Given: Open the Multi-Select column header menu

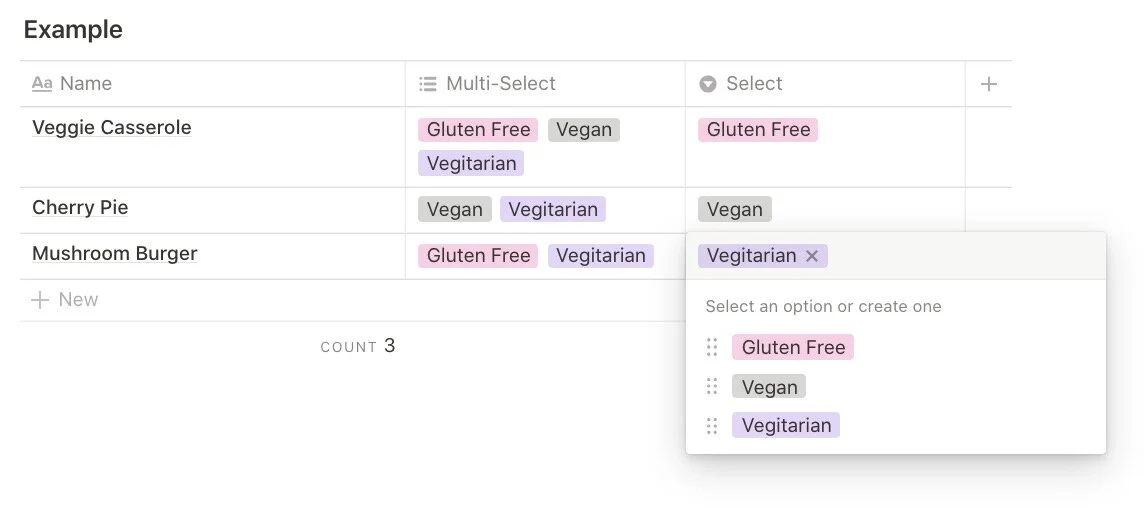Looking at the screenshot, I should click(x=545, y=84).
